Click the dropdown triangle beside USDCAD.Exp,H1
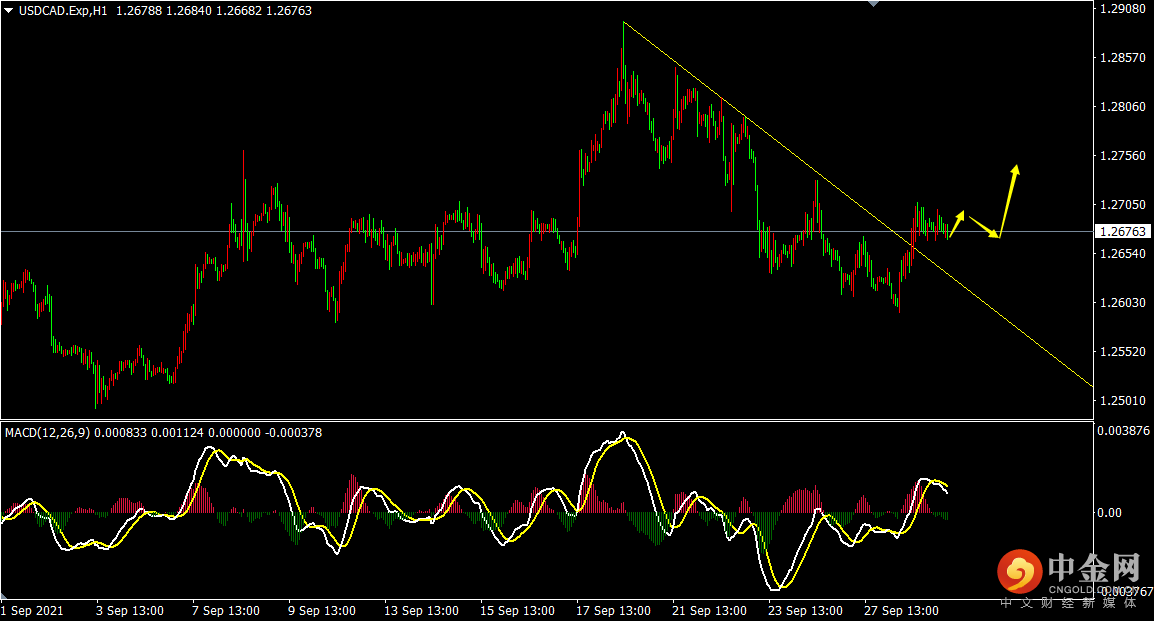The image size is (1154, 621). [x=9, y=10]
